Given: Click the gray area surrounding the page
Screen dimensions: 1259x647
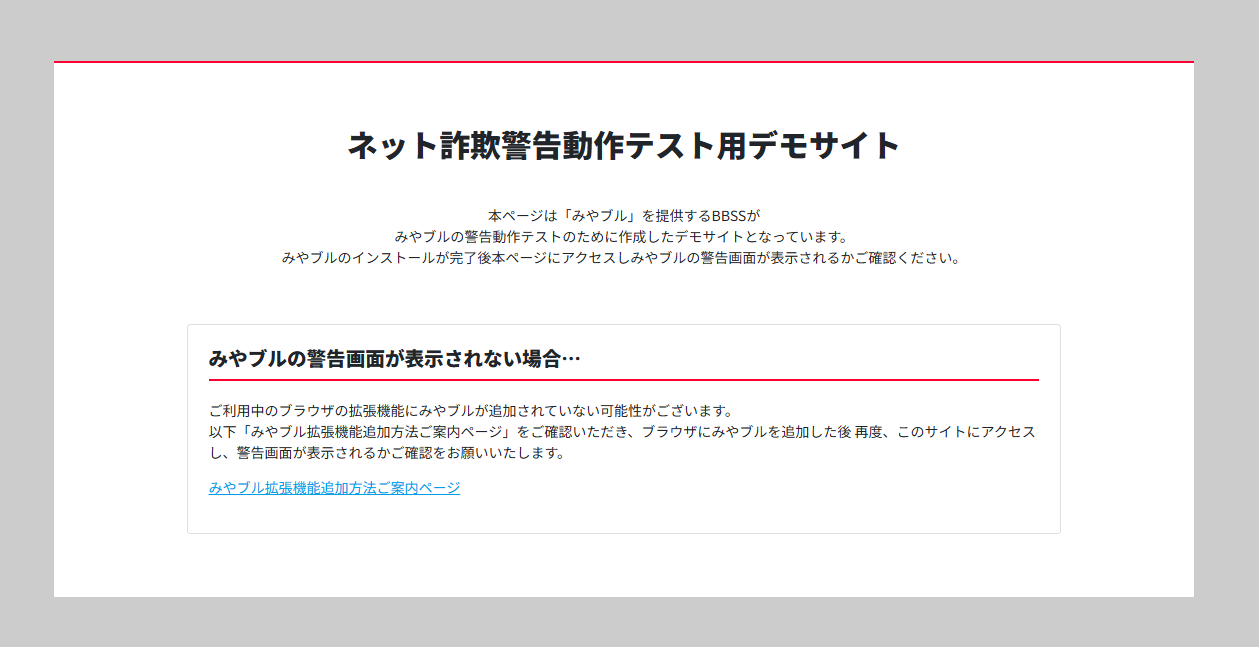Looking at the screenshot, I should point(25,320).
